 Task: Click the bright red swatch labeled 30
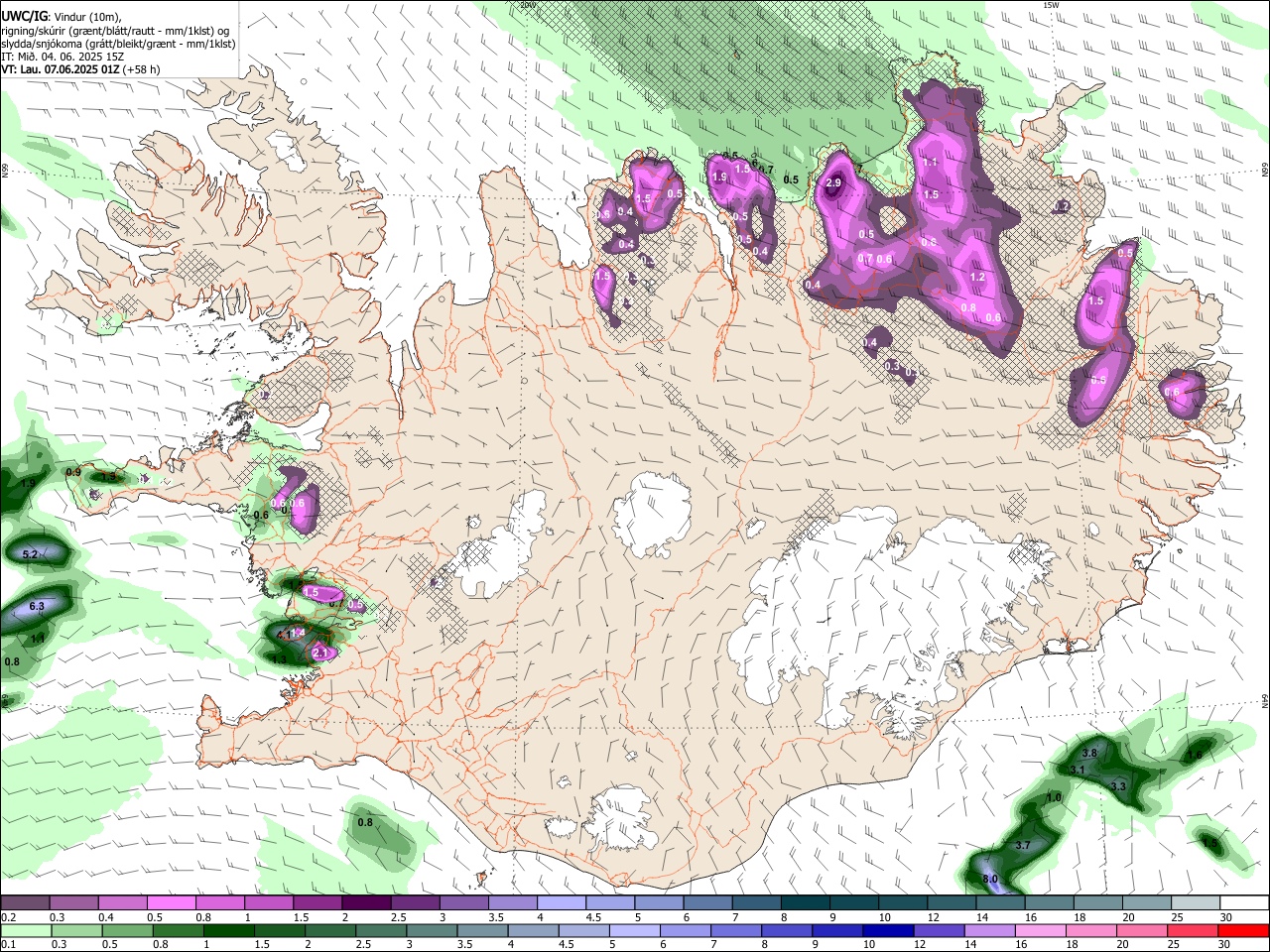[x=1242, y=930]
